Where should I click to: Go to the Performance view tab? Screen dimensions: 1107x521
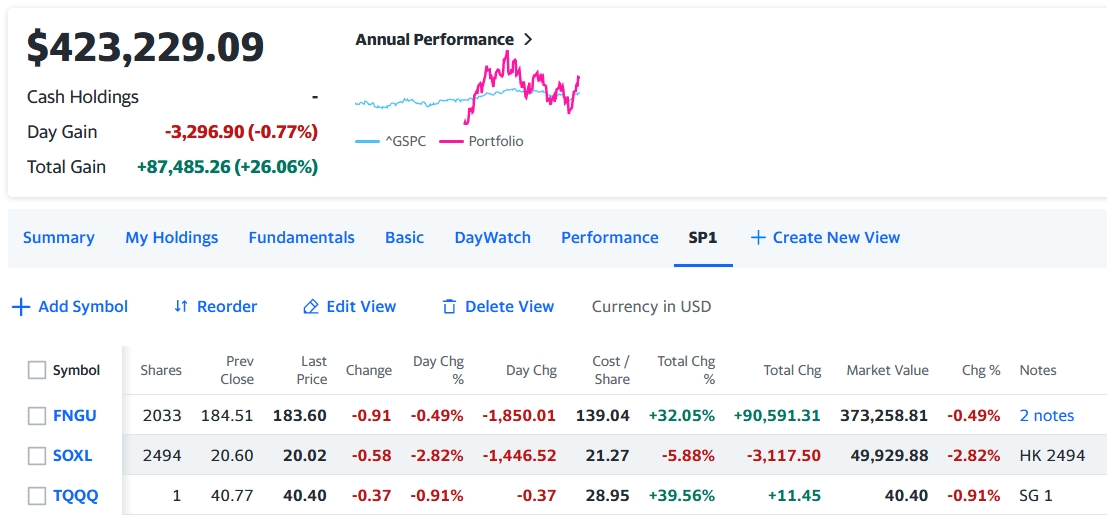[x=609, y=238]
